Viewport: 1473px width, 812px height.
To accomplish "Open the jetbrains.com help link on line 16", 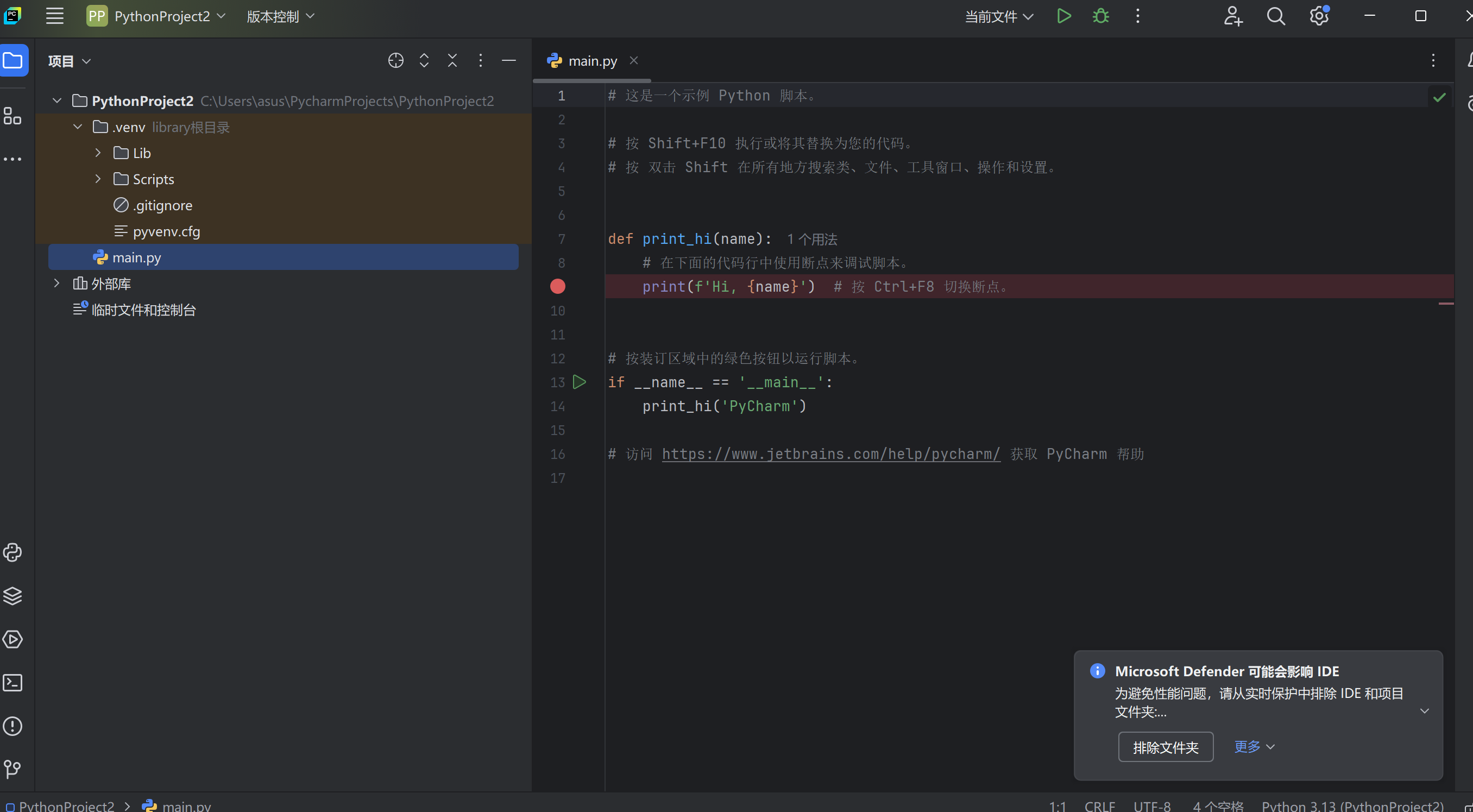I will 831,454.
